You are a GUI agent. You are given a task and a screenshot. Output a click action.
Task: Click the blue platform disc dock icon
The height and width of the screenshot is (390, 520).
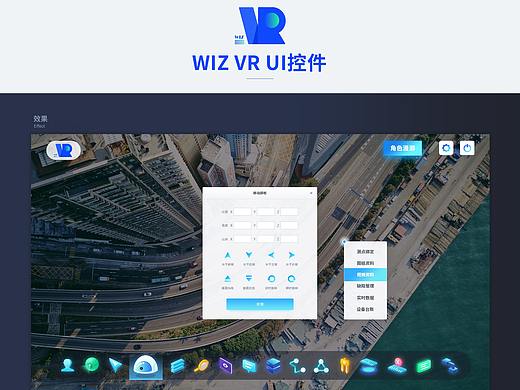tap(369, 366)
